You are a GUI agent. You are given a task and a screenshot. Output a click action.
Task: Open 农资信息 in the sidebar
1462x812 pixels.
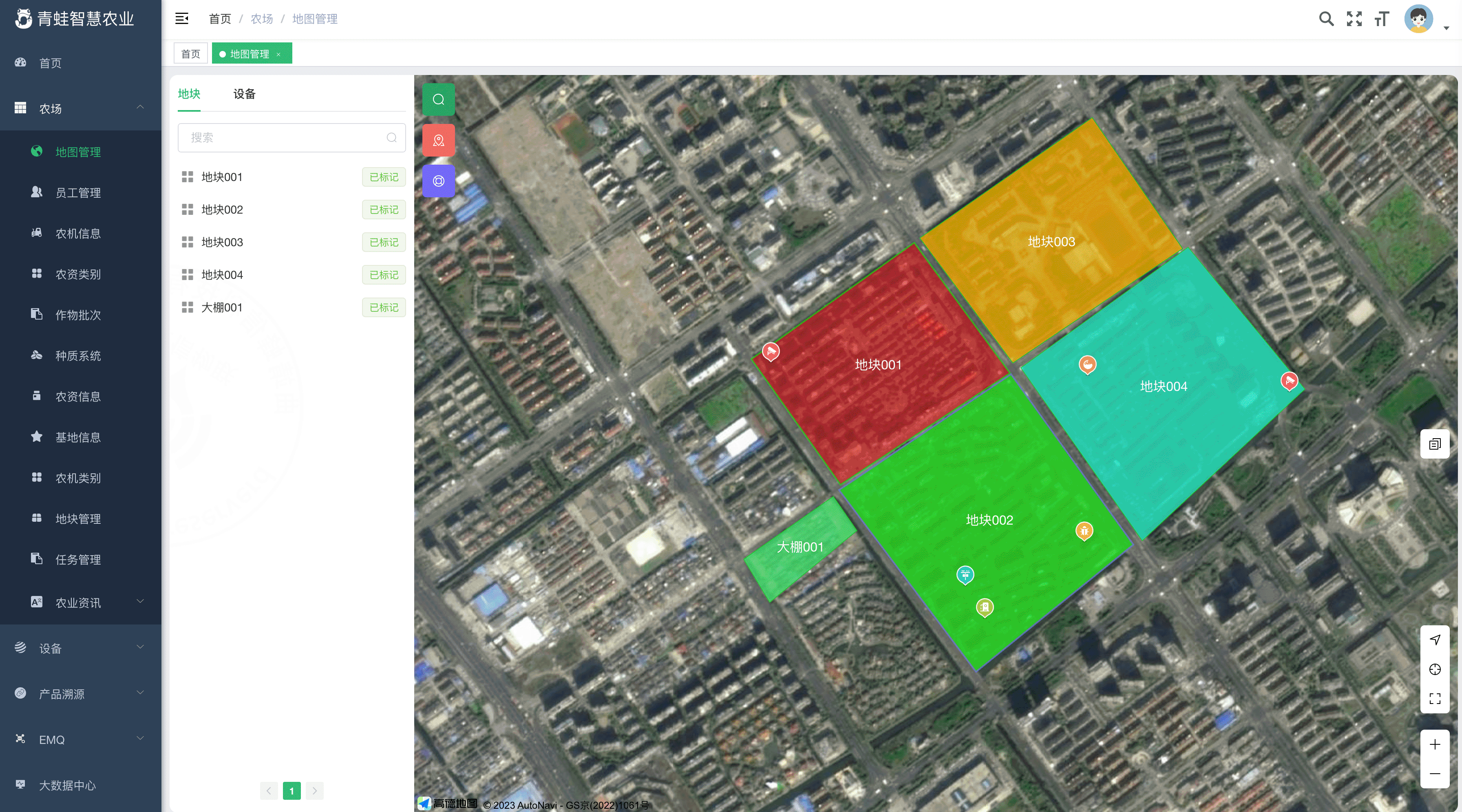coord(81,396)
